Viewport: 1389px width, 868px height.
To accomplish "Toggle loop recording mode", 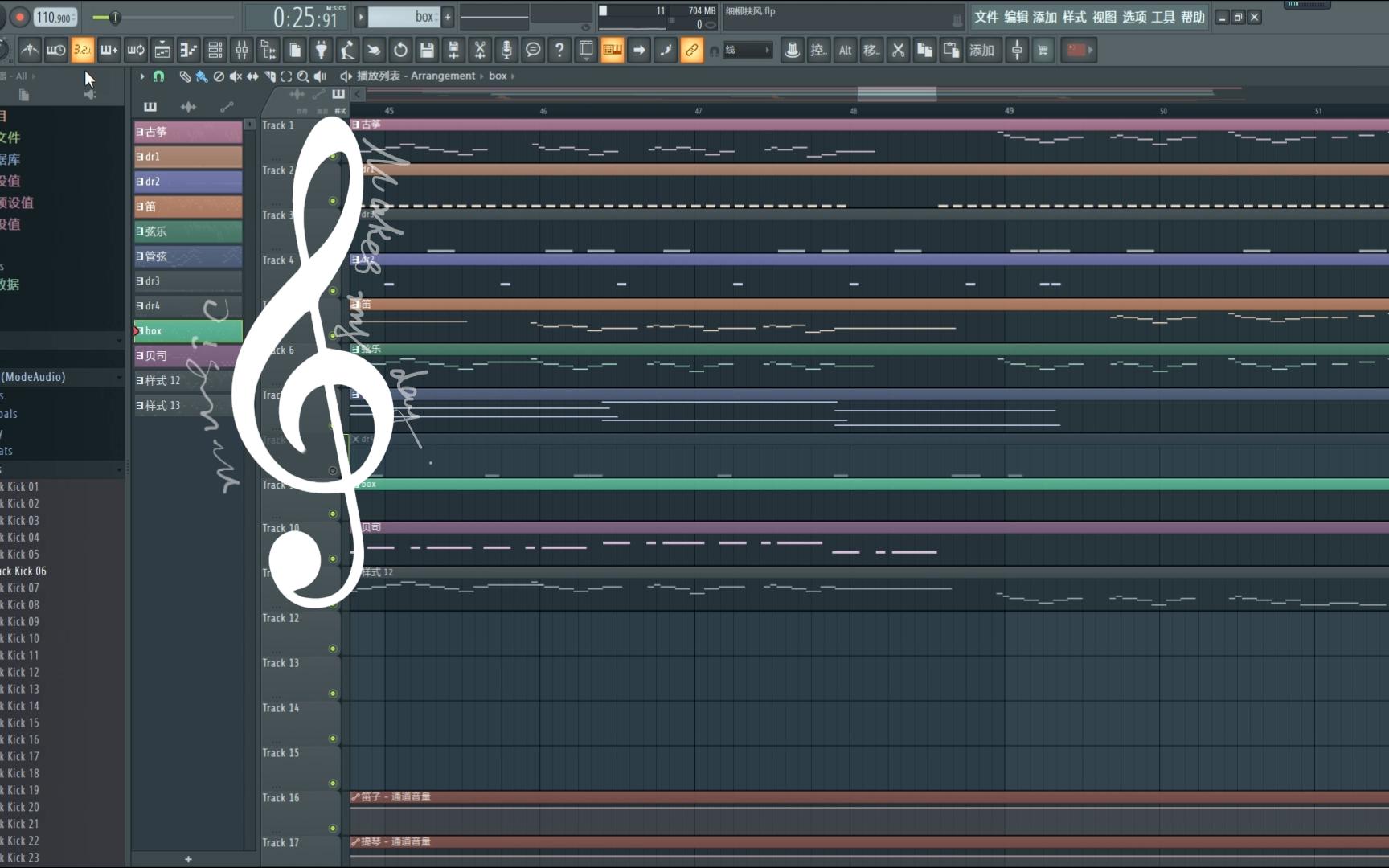I will pos(136,51).
